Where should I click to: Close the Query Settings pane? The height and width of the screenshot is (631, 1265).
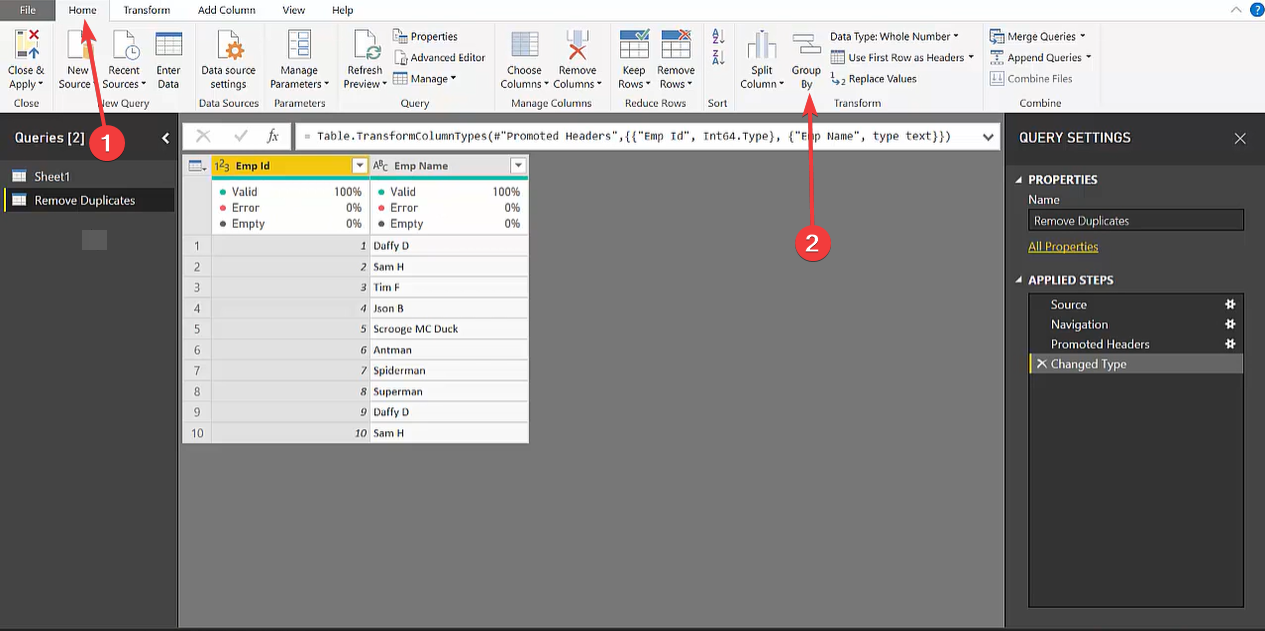tap(1240, 139)
